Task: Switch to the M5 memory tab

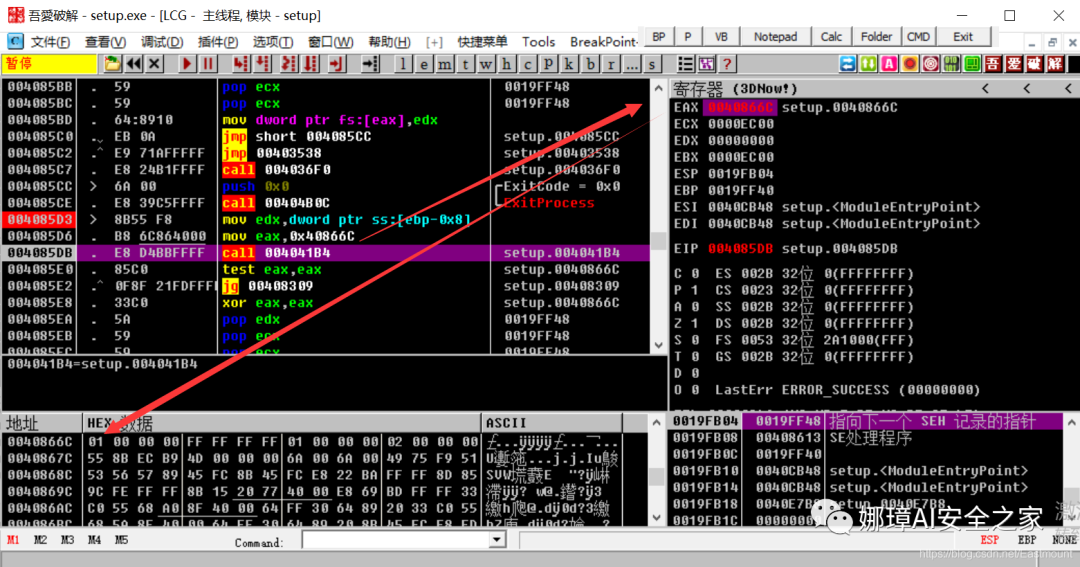Action: coord(121,540)
